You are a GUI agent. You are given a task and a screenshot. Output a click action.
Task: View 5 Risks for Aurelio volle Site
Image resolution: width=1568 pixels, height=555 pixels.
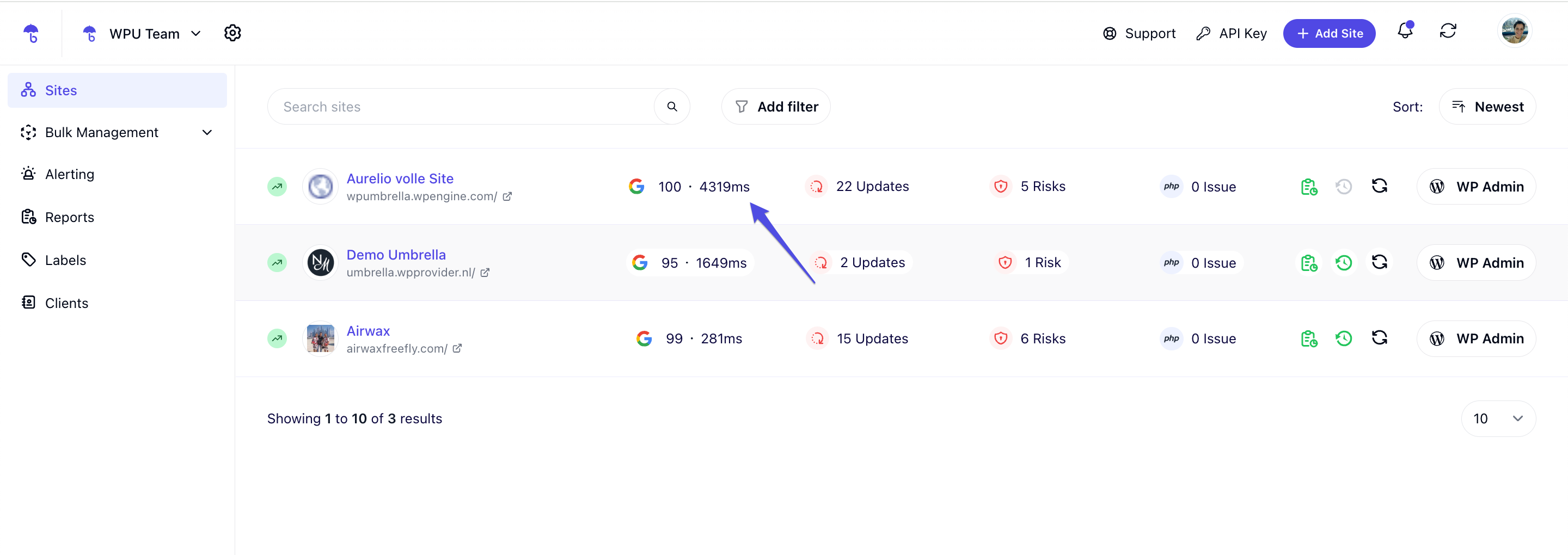1028,186
